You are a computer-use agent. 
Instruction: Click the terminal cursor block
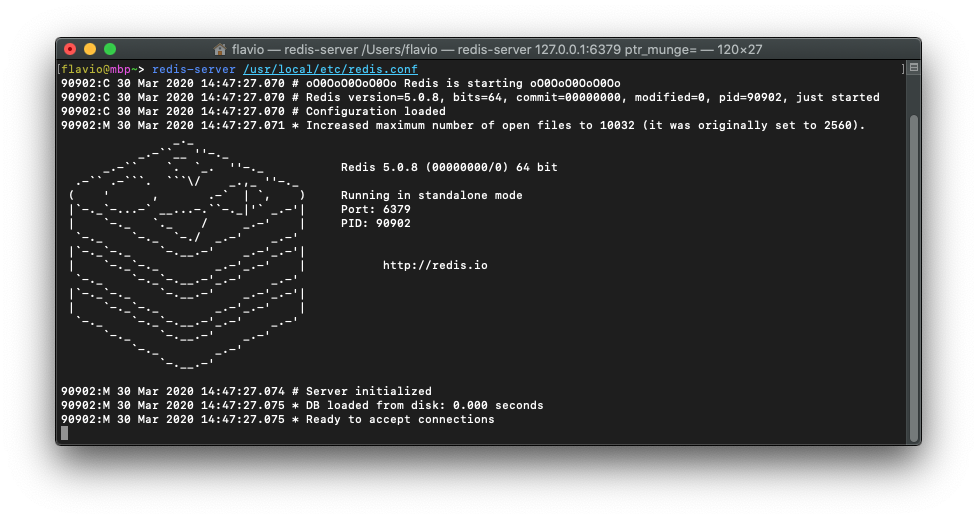65,433
